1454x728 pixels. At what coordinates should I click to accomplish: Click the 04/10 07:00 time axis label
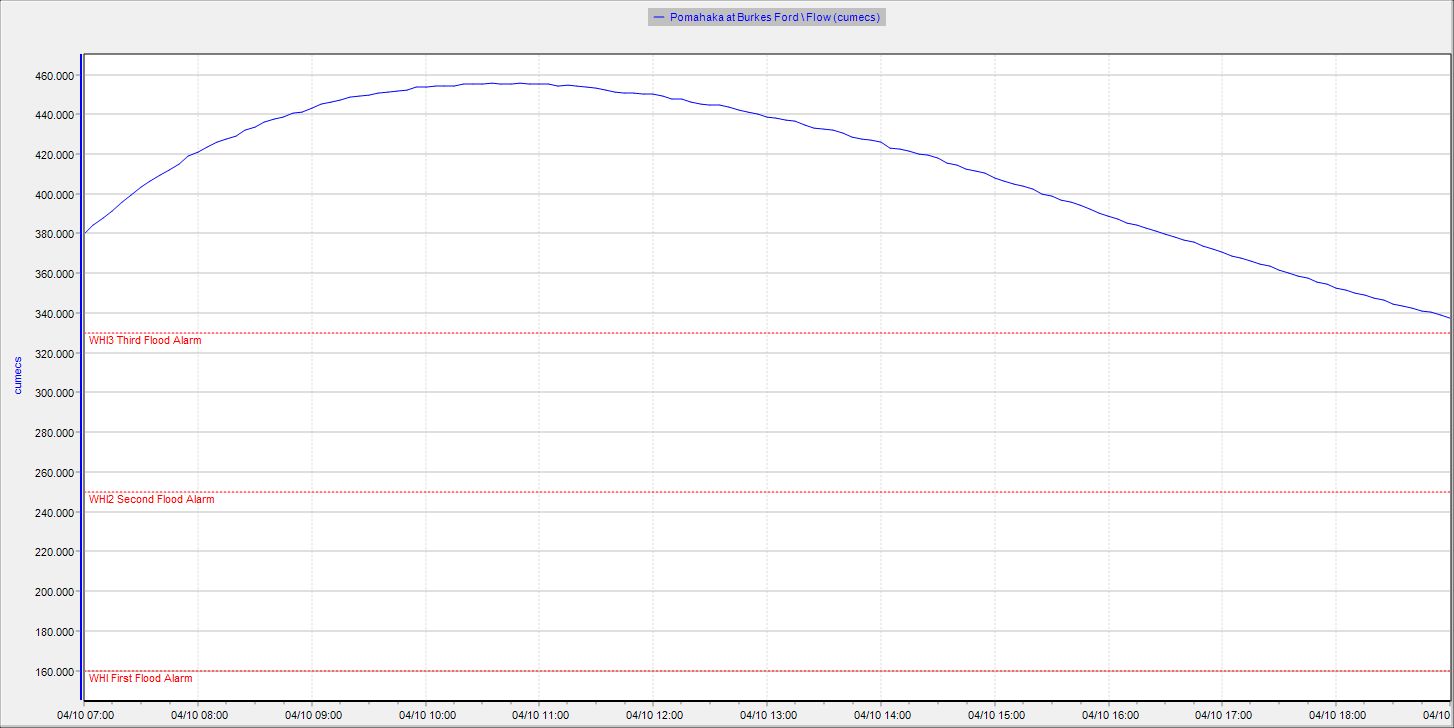tap(85, 715)
